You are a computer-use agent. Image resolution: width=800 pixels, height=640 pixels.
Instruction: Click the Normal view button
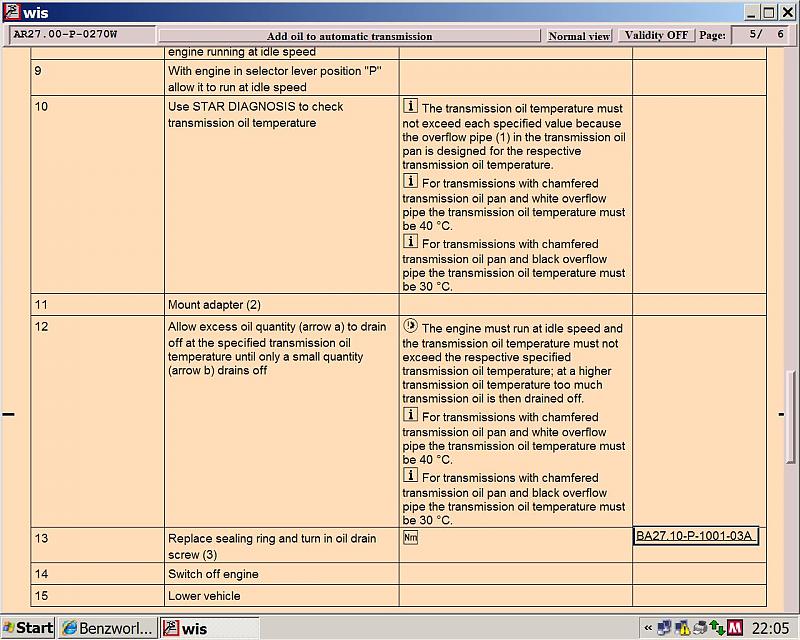pos(579,36)
